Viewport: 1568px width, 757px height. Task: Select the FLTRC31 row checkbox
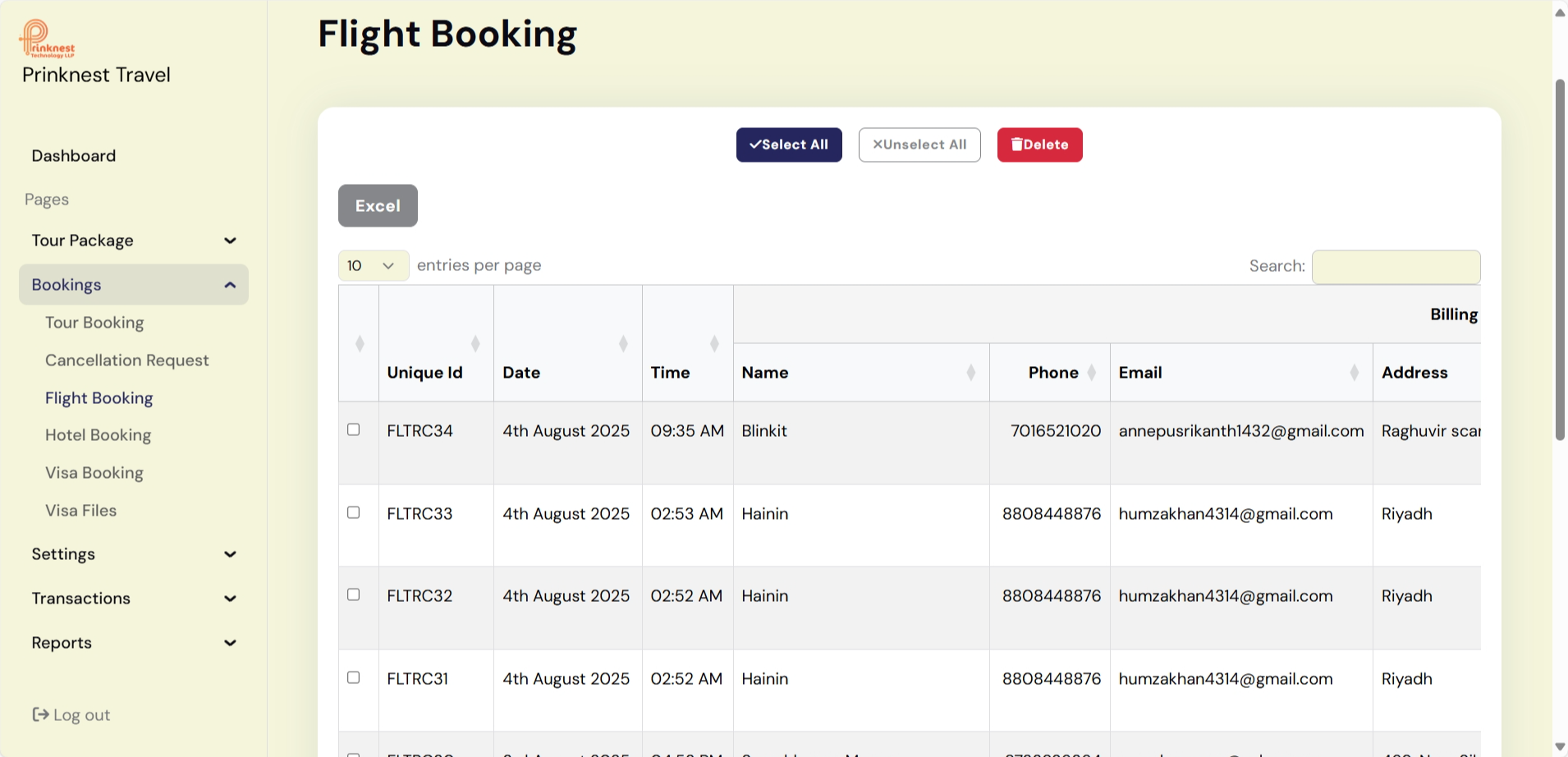(354, 677)
